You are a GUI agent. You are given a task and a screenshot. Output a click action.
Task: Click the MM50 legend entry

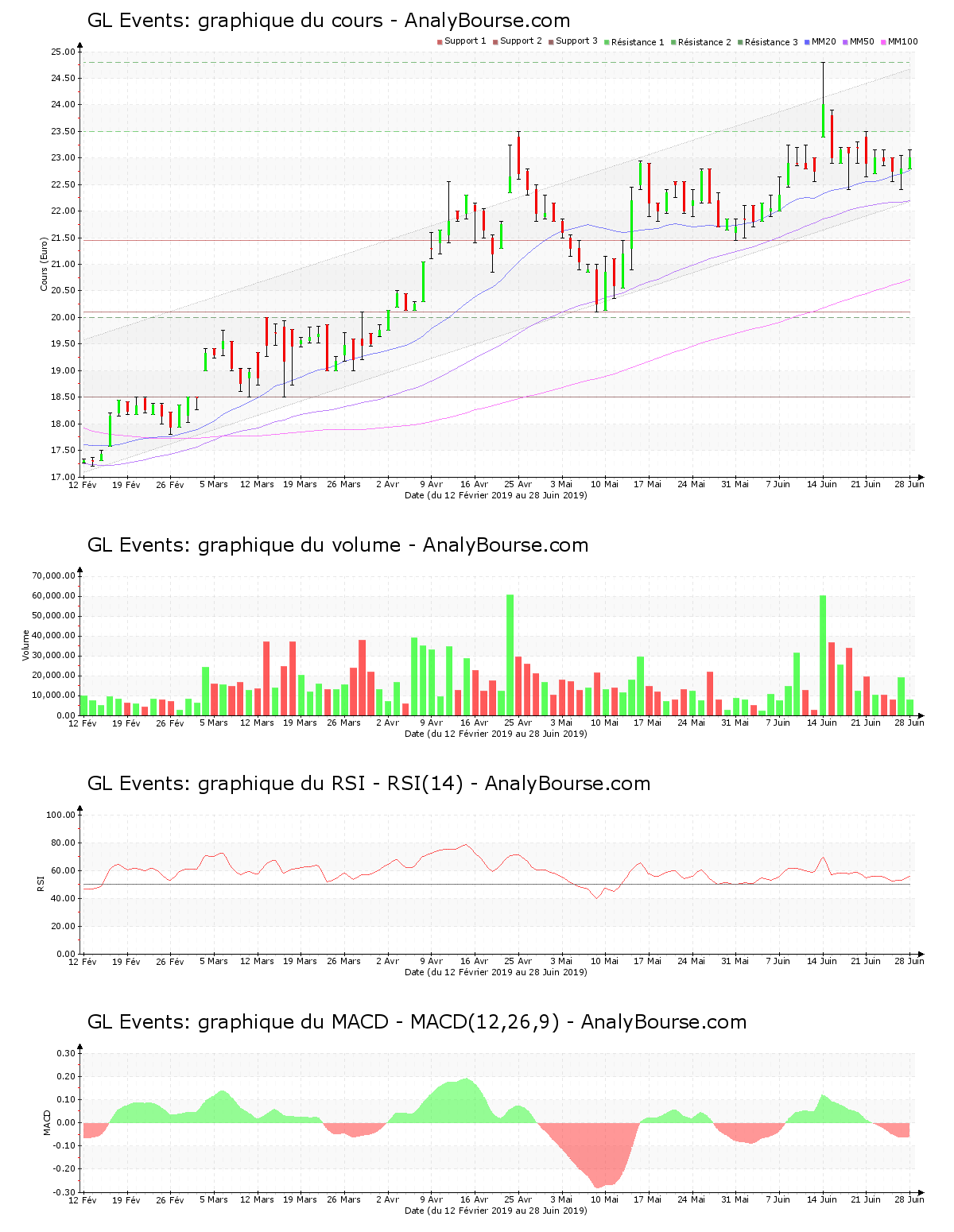tap(858, 41)
